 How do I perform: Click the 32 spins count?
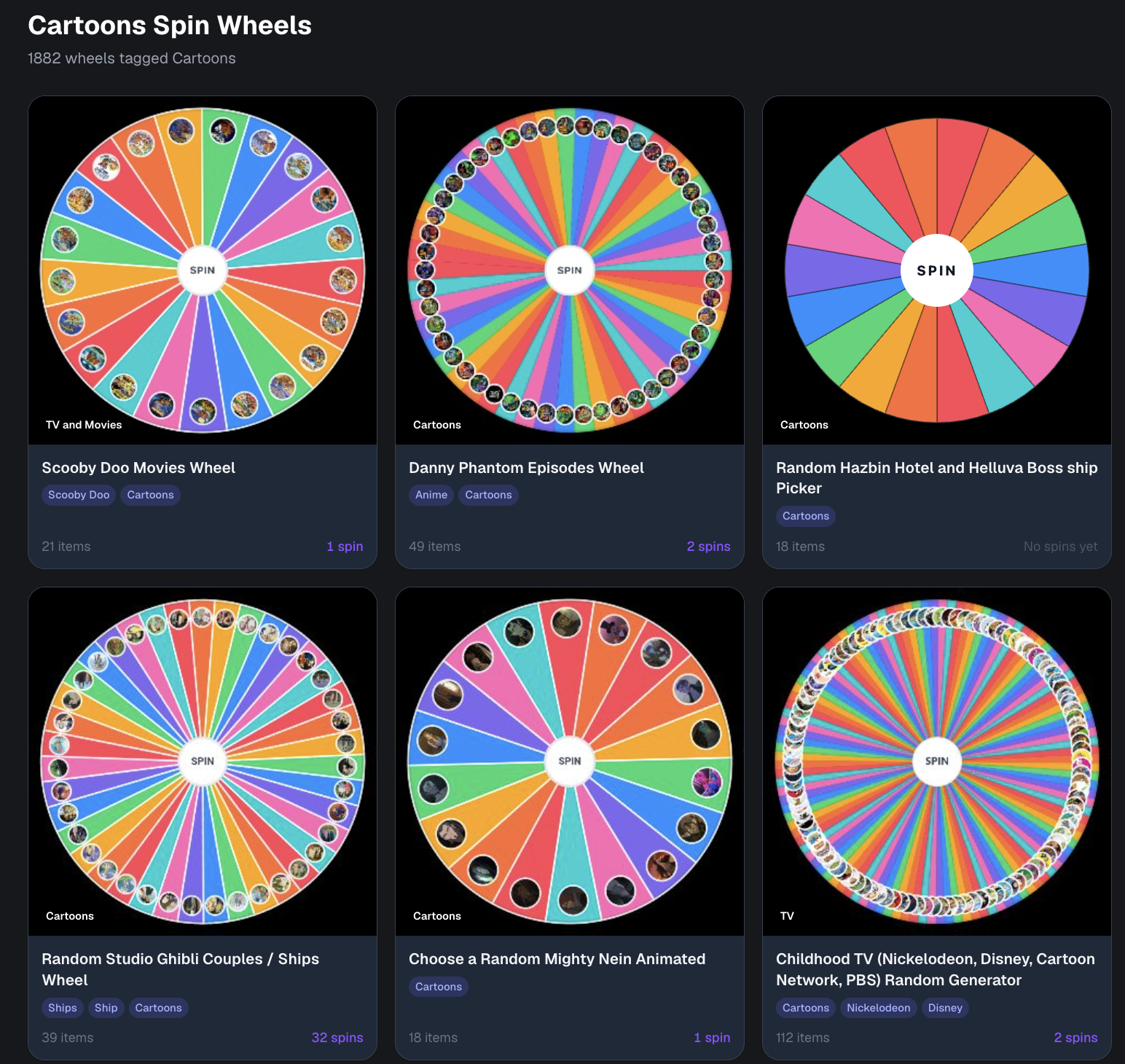point(337,1038)
